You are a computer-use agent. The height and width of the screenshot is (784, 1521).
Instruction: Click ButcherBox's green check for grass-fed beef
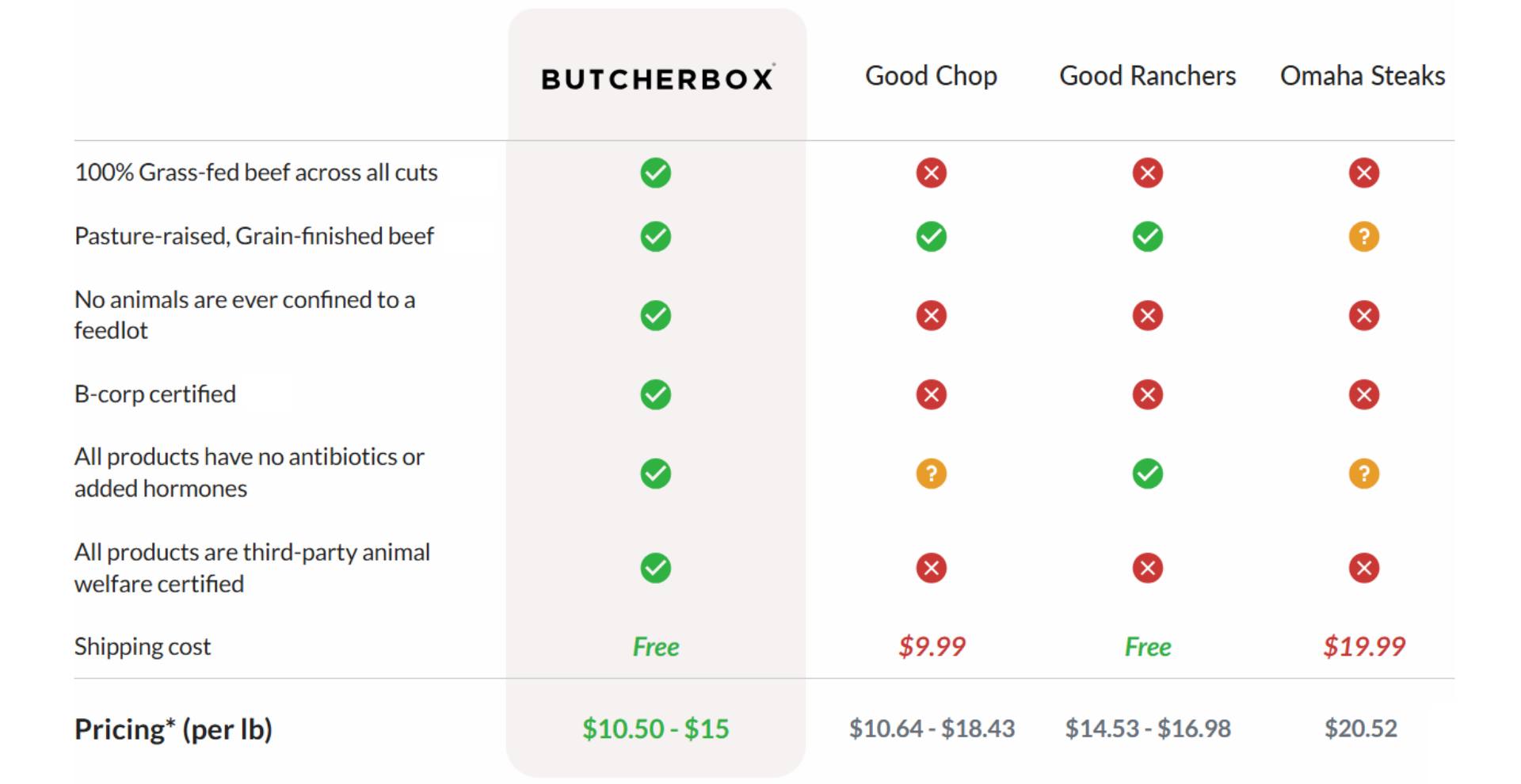coord(655,173)
